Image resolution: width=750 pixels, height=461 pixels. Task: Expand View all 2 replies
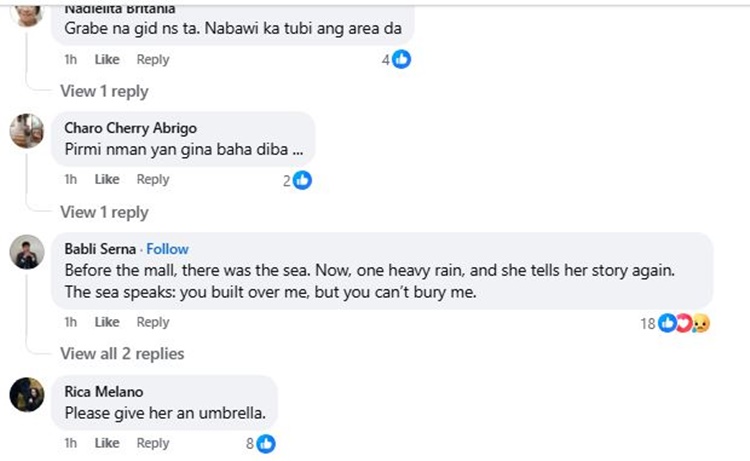click(122, 353)
